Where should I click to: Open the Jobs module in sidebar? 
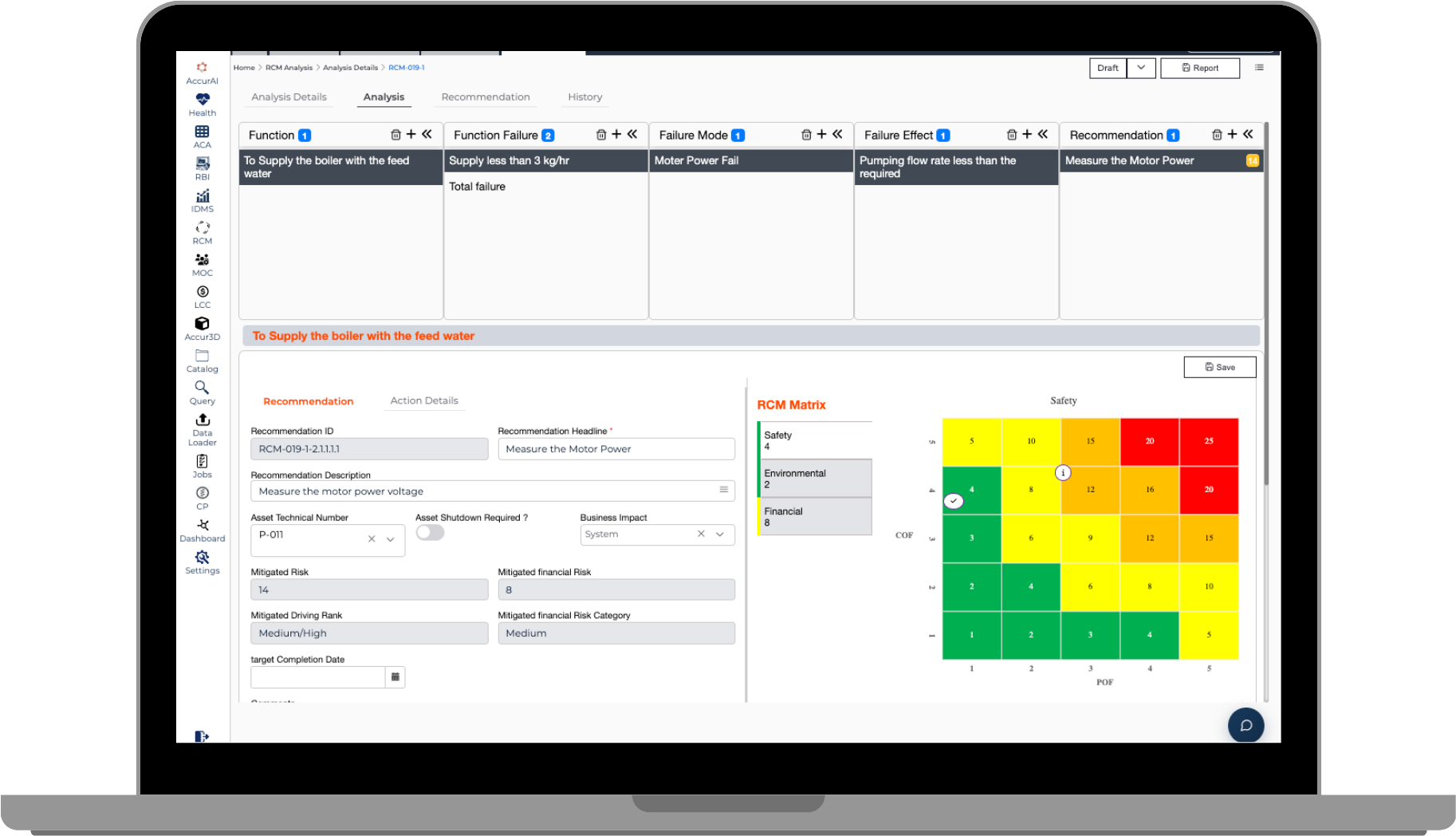[202, 466]
